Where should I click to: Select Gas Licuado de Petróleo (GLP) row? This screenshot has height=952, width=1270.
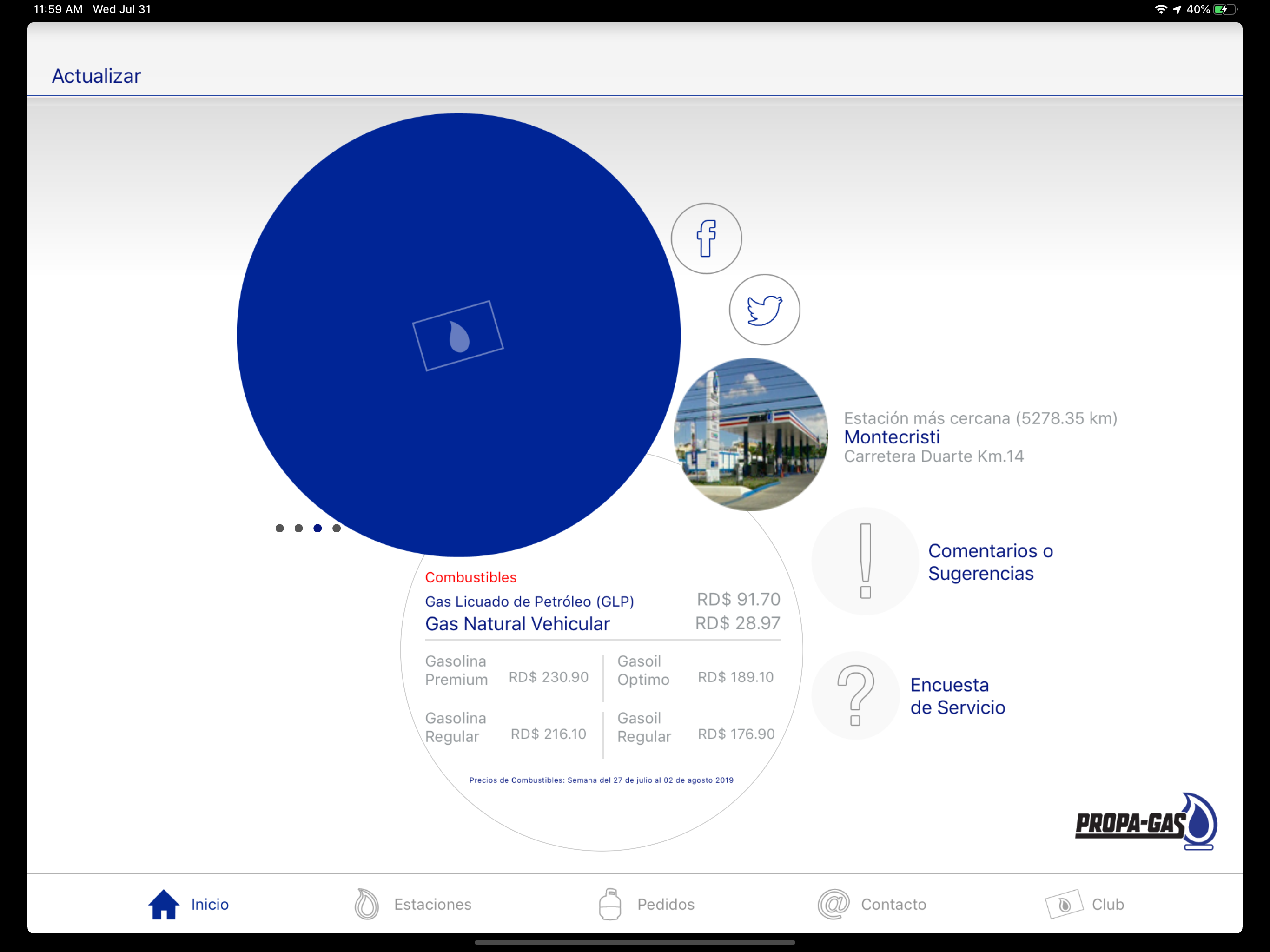602,601
